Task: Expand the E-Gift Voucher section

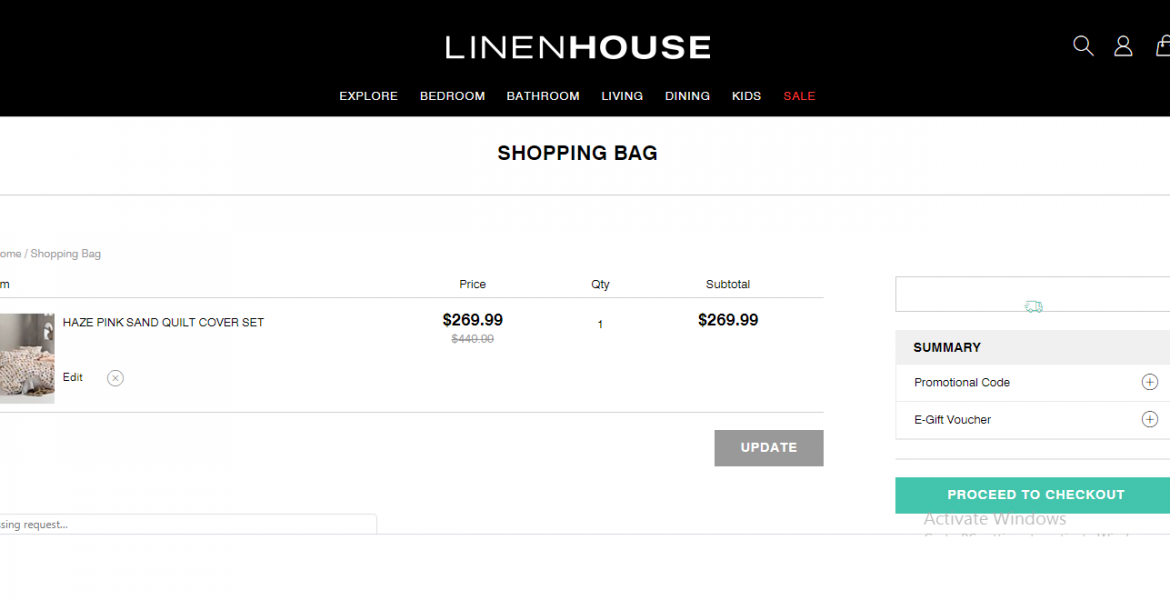Action: tap(1149, 420)
